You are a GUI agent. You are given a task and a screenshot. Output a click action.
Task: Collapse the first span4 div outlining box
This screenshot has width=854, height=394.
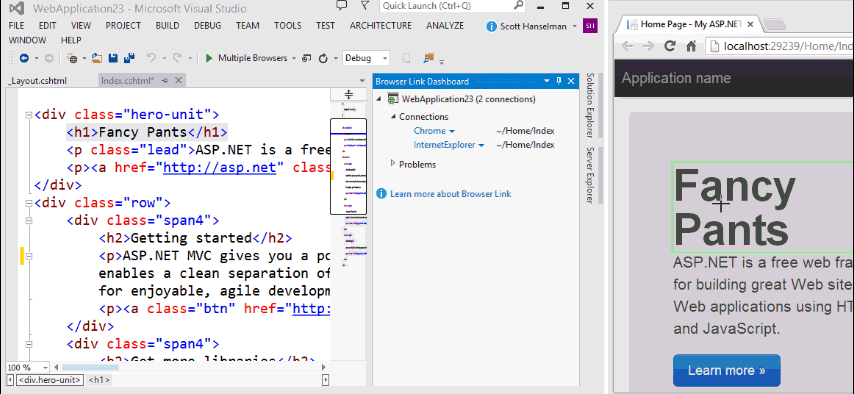click(x=28, y=221)
